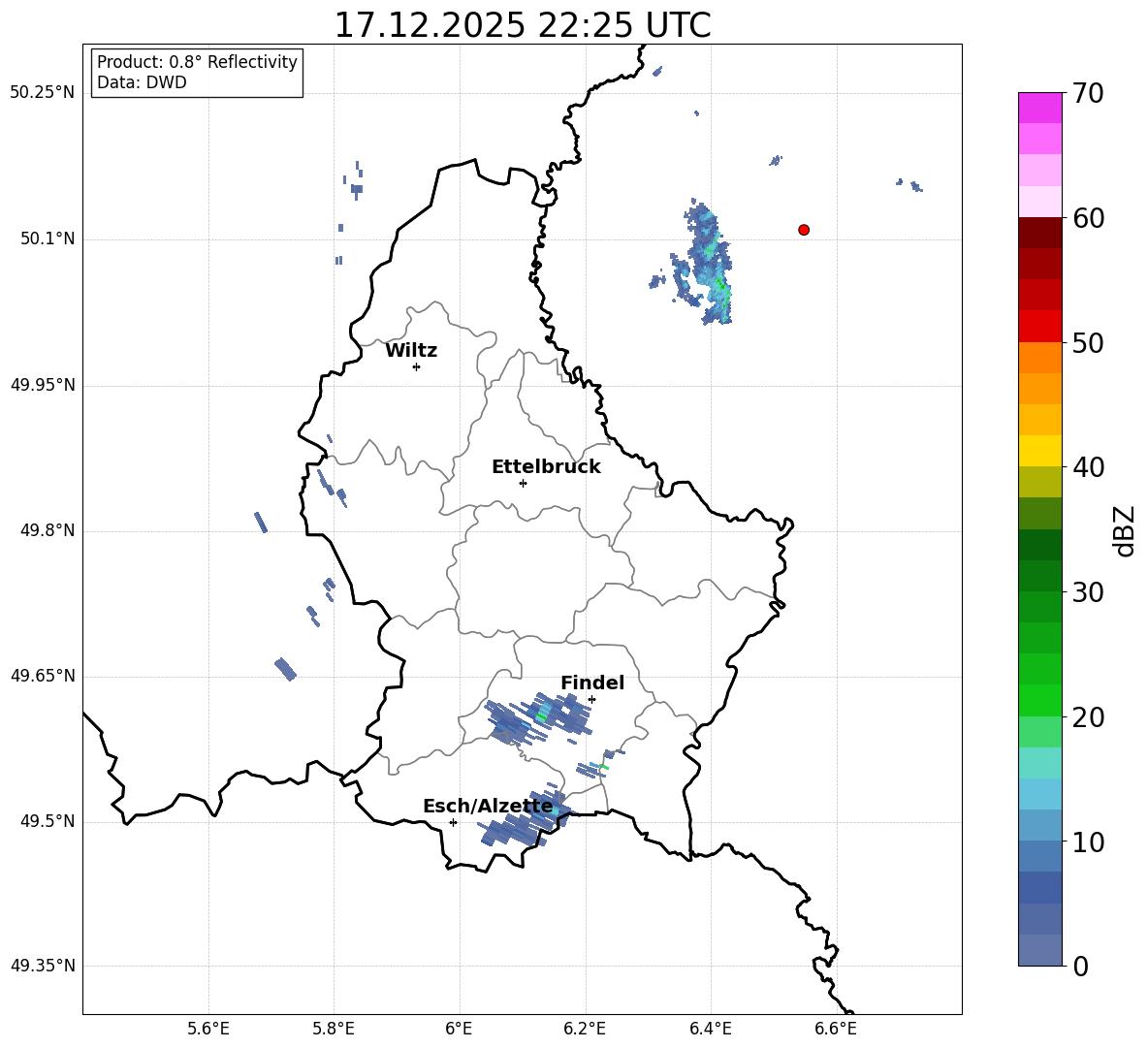Click the Ettelbruck city label
1148x1048 pixels.
546,467
